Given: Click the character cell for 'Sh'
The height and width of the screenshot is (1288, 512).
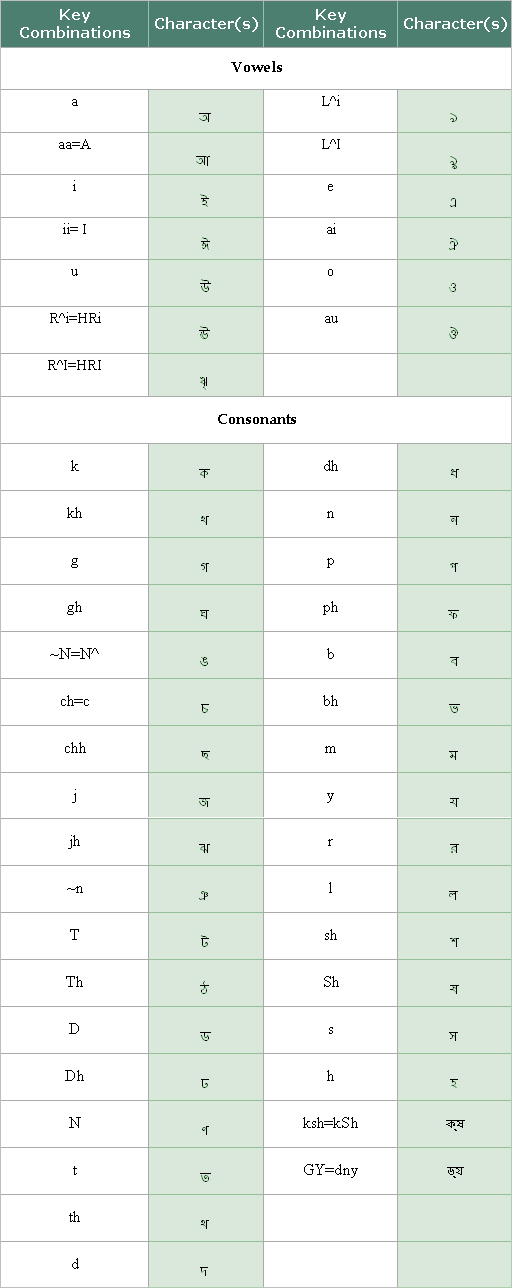Looking at the screenshot, I should tap(455, 983).
